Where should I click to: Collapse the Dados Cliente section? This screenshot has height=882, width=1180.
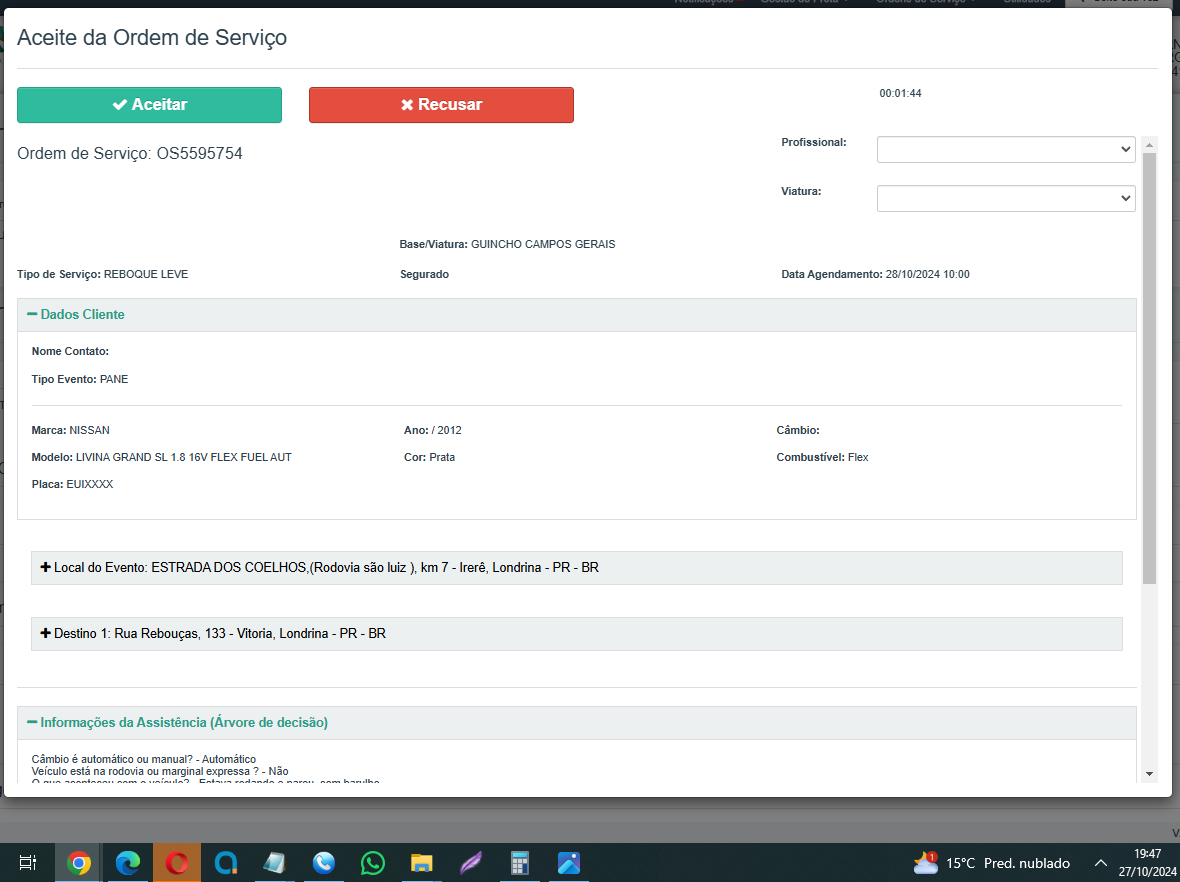pyautogui.click(x=76, y=315)
